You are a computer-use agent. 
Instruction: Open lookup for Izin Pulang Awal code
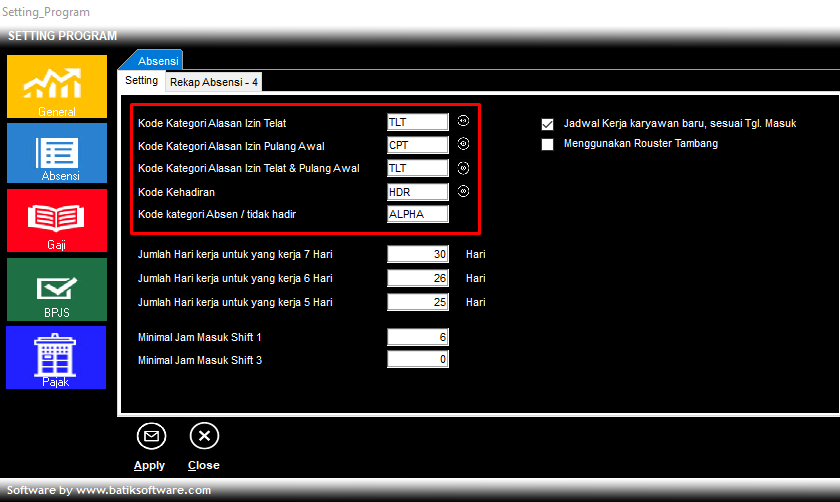click(x=463, y=144)
